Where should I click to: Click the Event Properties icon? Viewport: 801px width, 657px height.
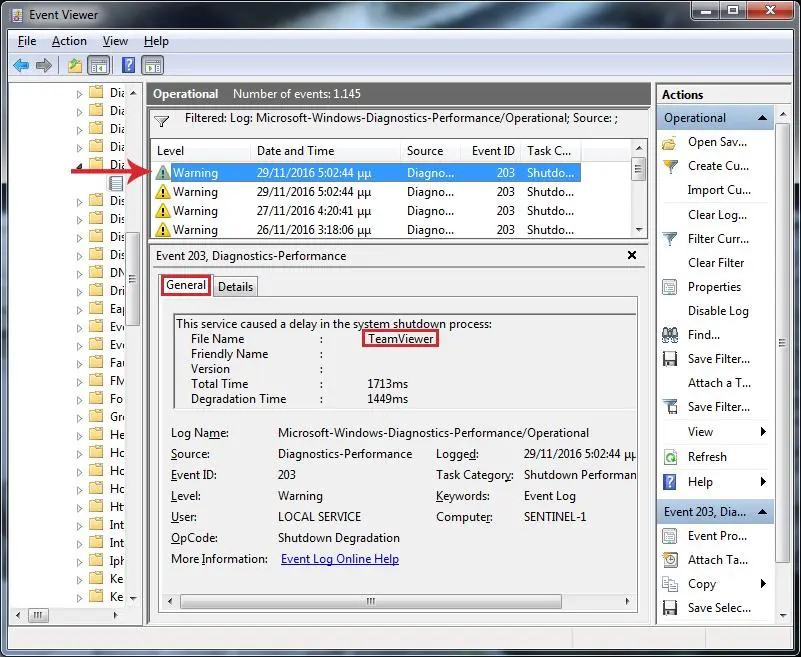[670, 536]
